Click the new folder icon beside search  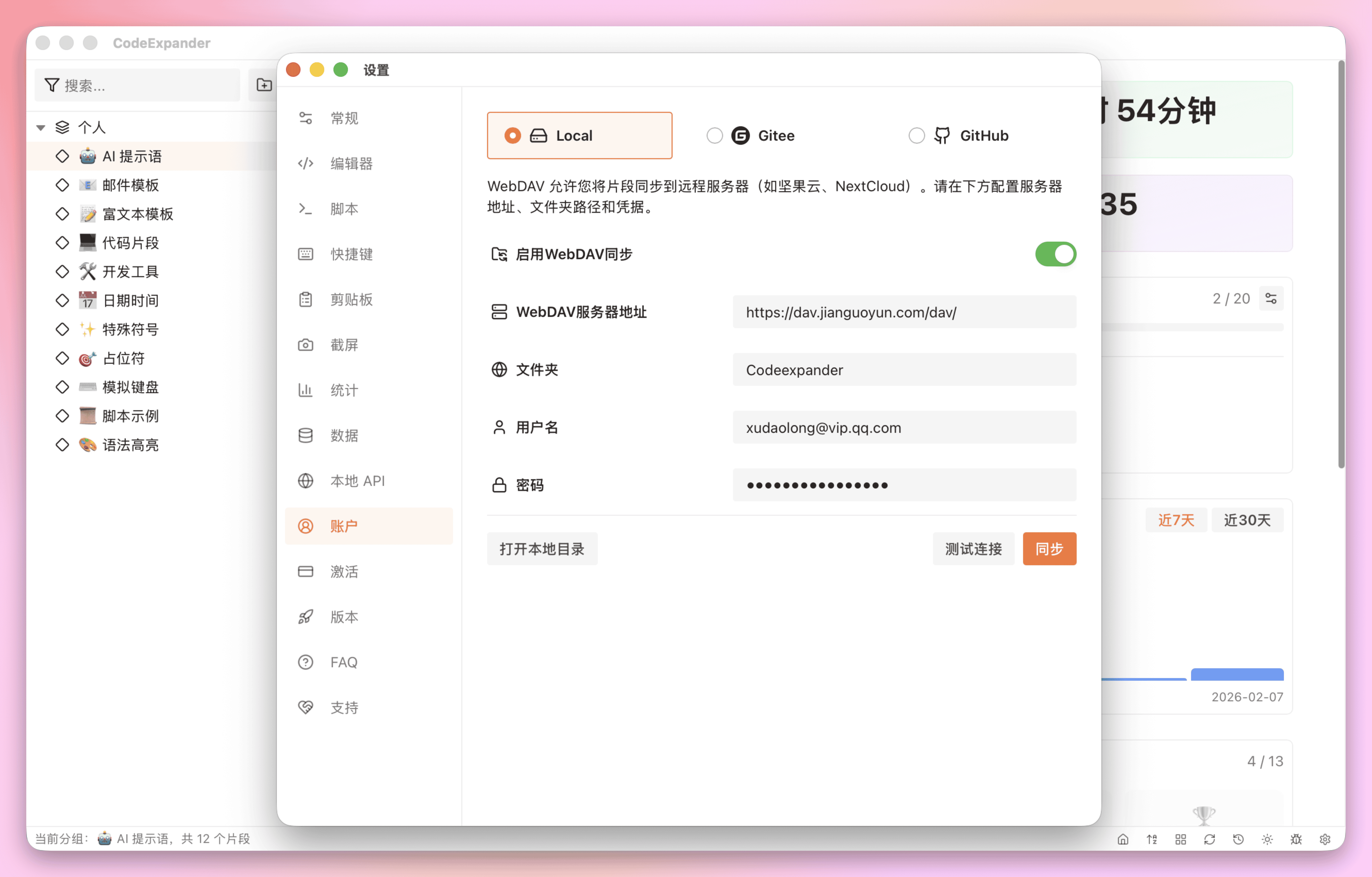click(264, 85)
